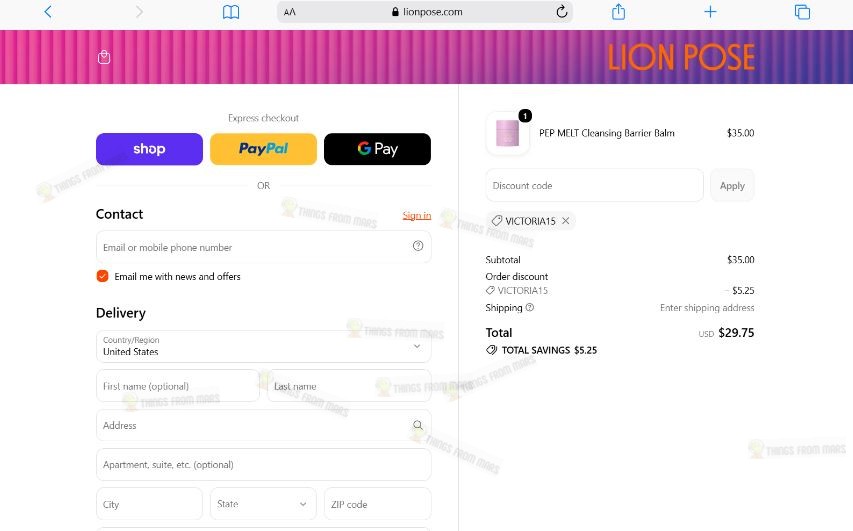Open Safari bookmarks book icon
853x531 pixels.
231,12
